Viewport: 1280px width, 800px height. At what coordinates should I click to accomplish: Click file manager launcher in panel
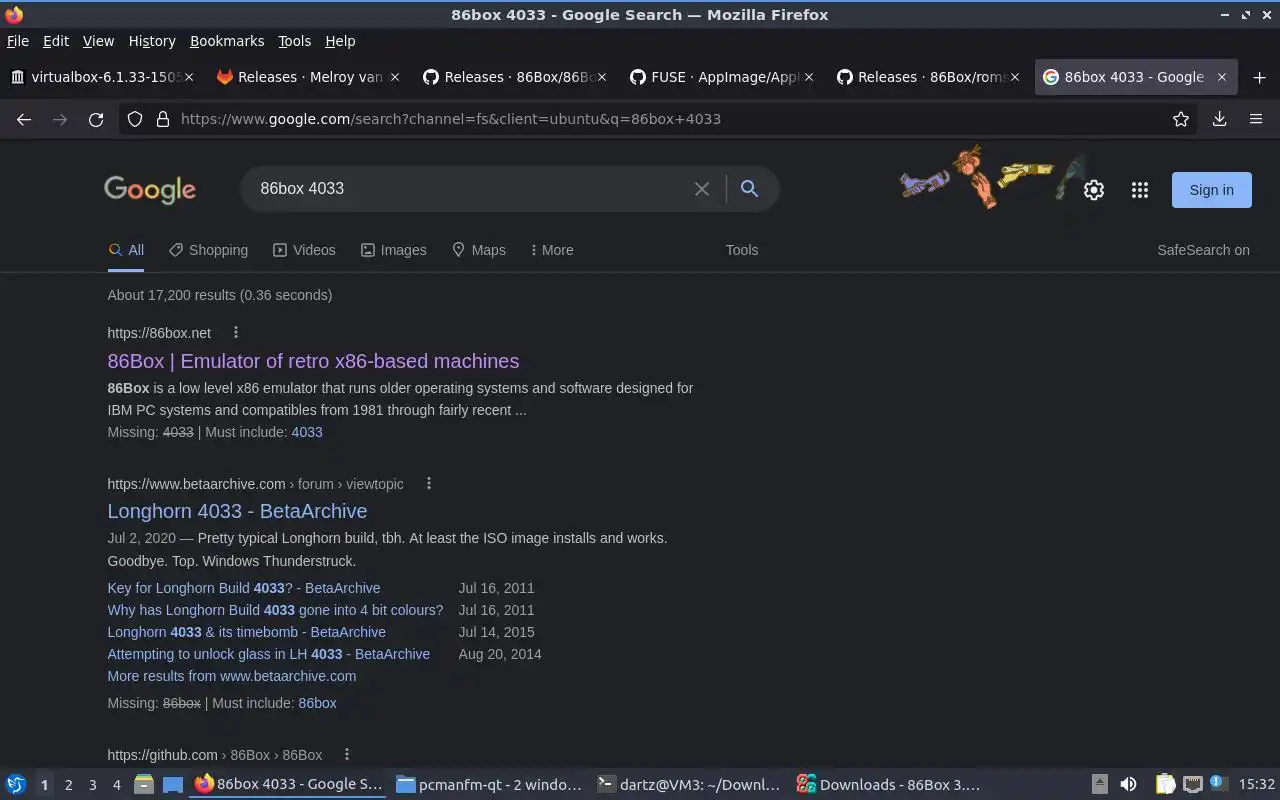(144, 785)
